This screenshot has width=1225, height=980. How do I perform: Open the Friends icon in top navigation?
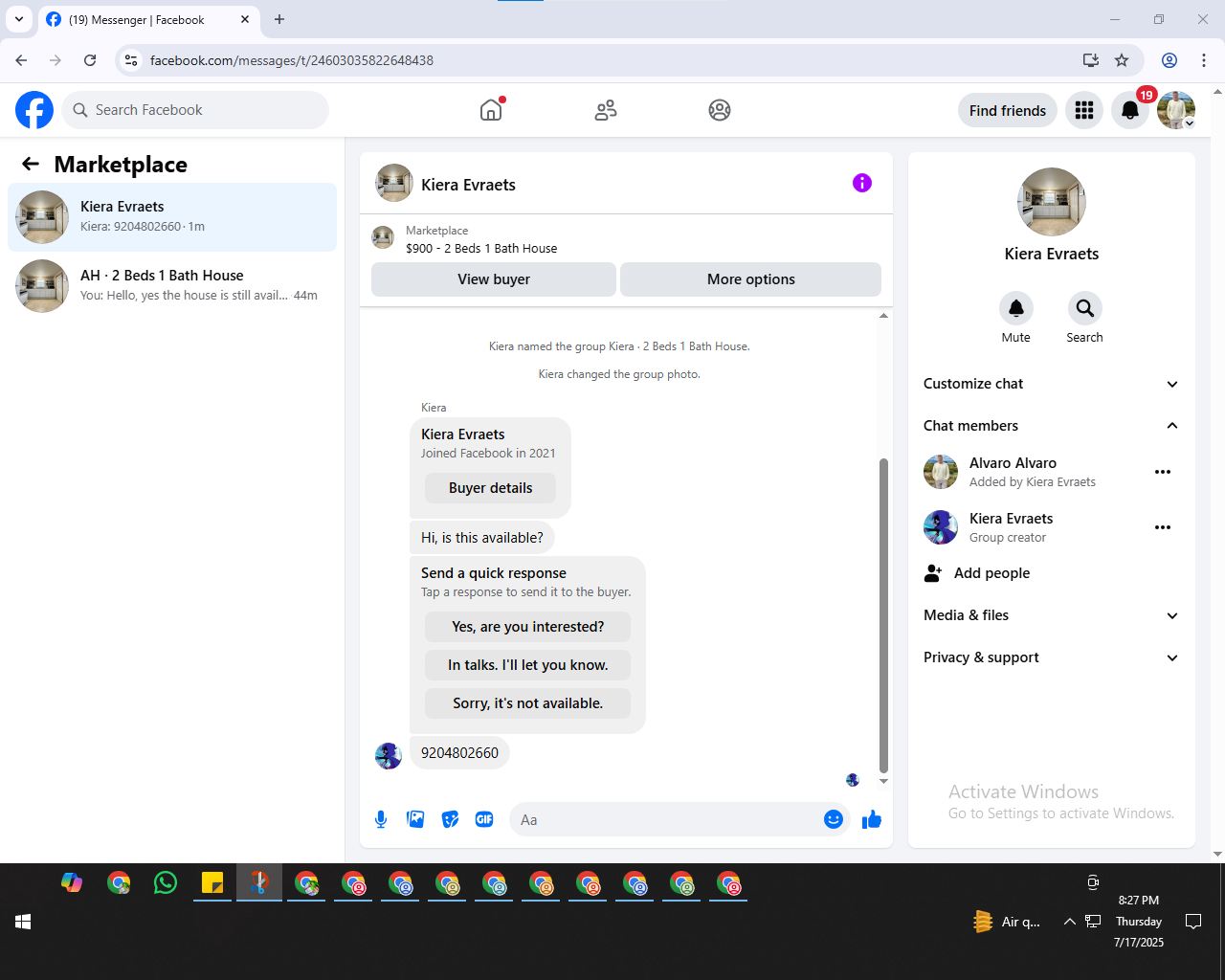tap(606, 110)
